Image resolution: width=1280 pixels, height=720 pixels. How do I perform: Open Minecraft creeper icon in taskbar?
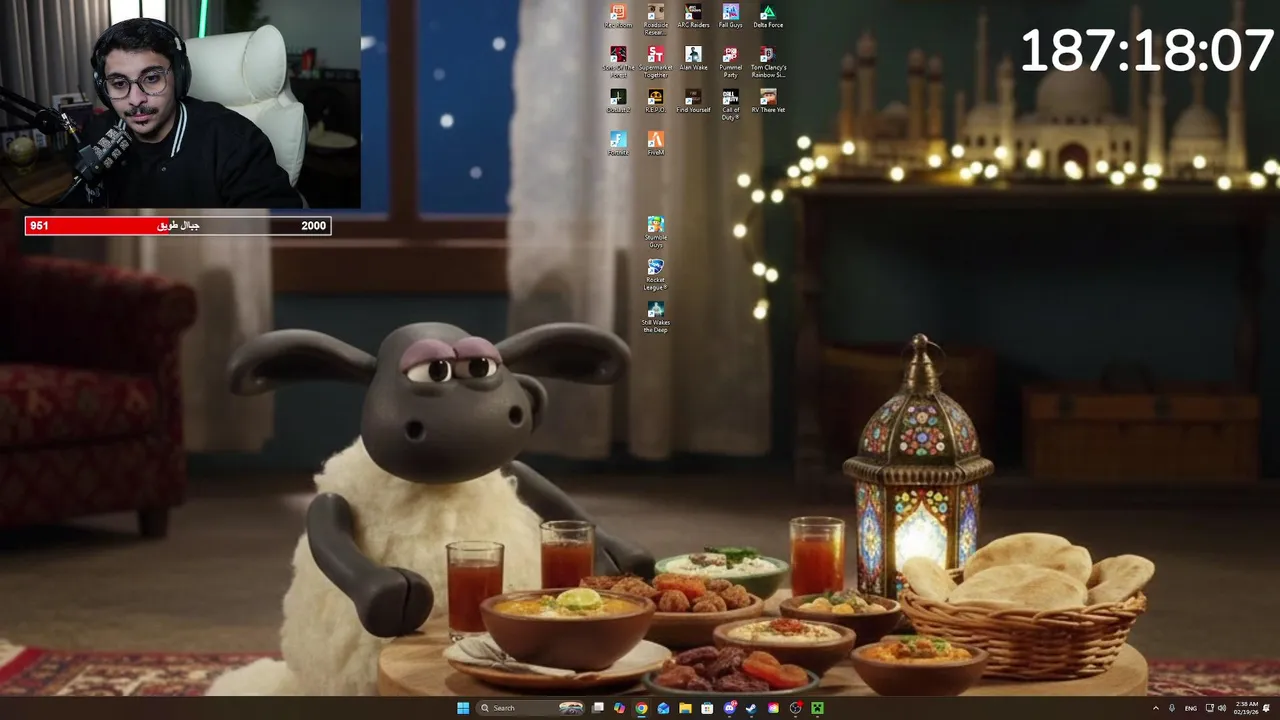pyautogui.click(x=817, y=708)
